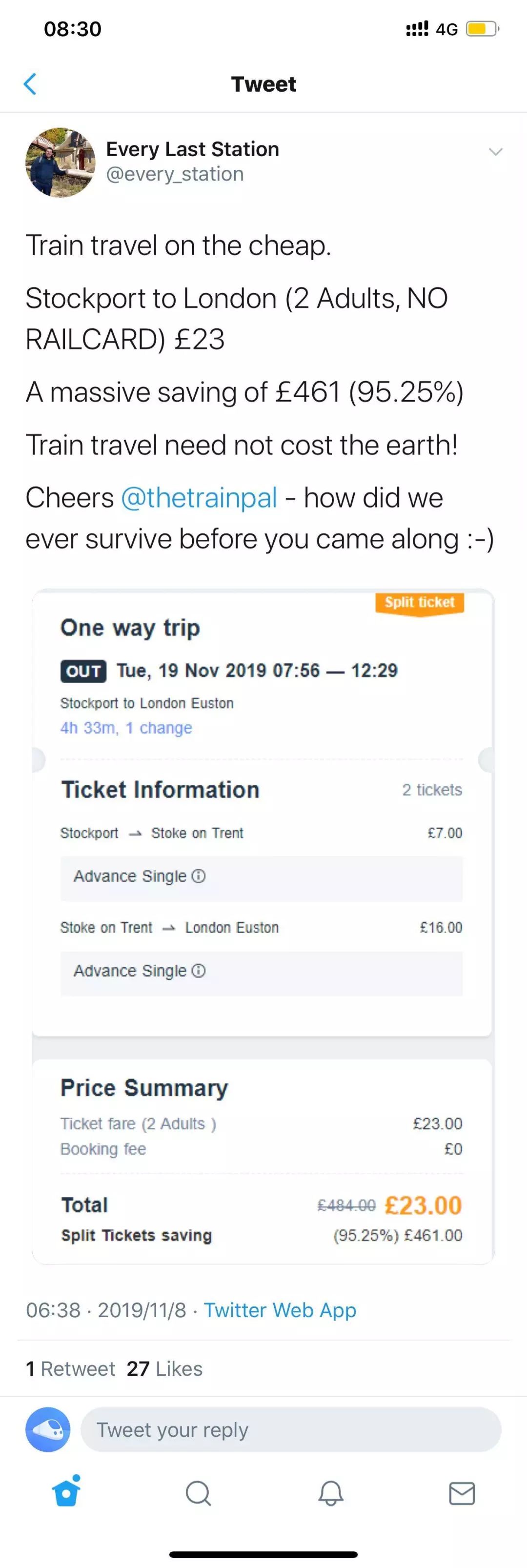
Task: Open the @thetrainpal mention link
Action: [x=199, y=497]
